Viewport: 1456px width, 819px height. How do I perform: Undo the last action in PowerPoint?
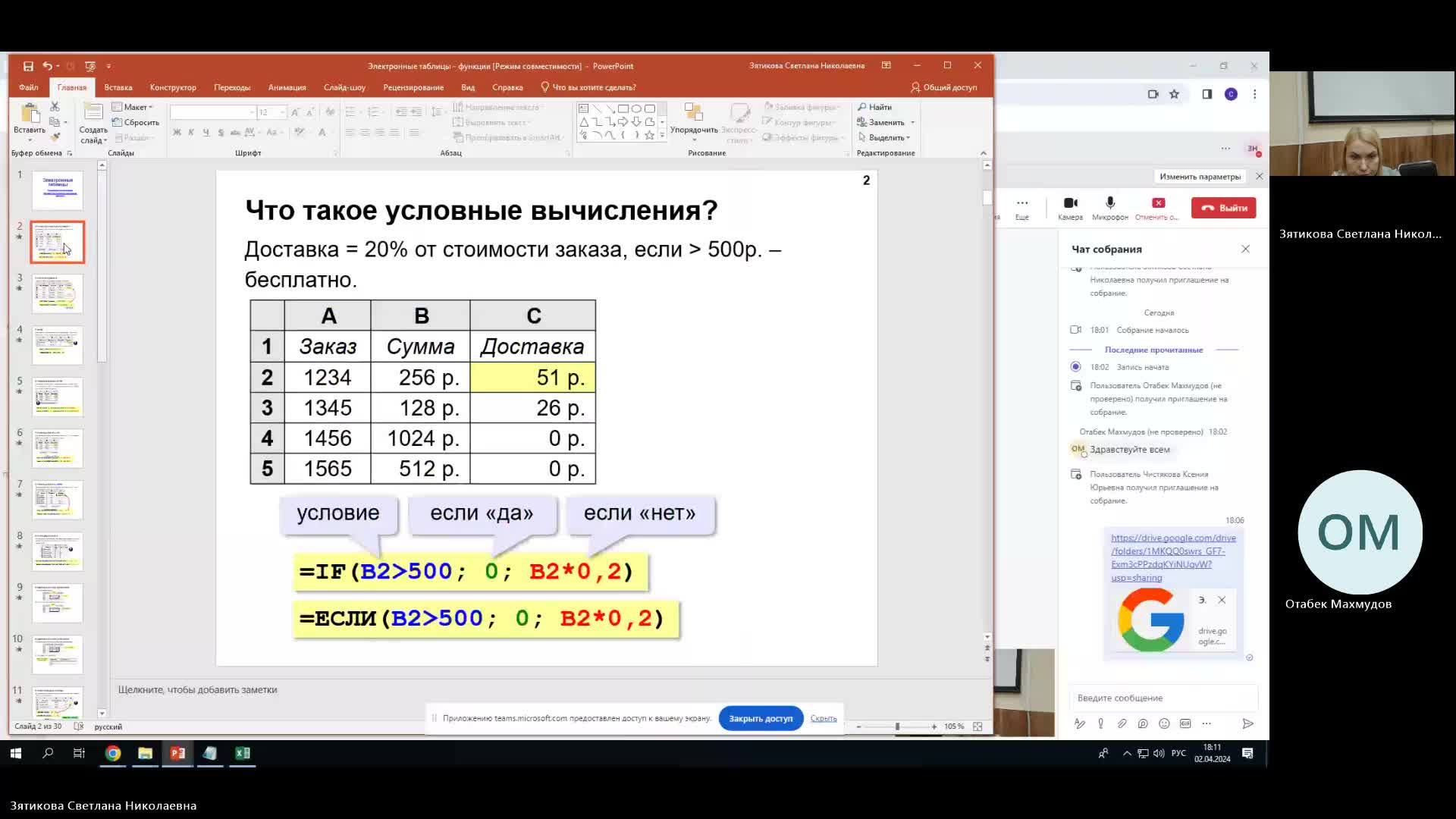coord(47,66)
